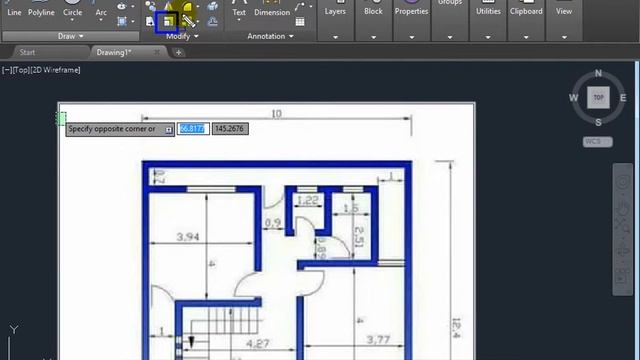Screen dimensions: 640x360
Task: Expand the Clipboard panel
Action: (x=526, y=37)
